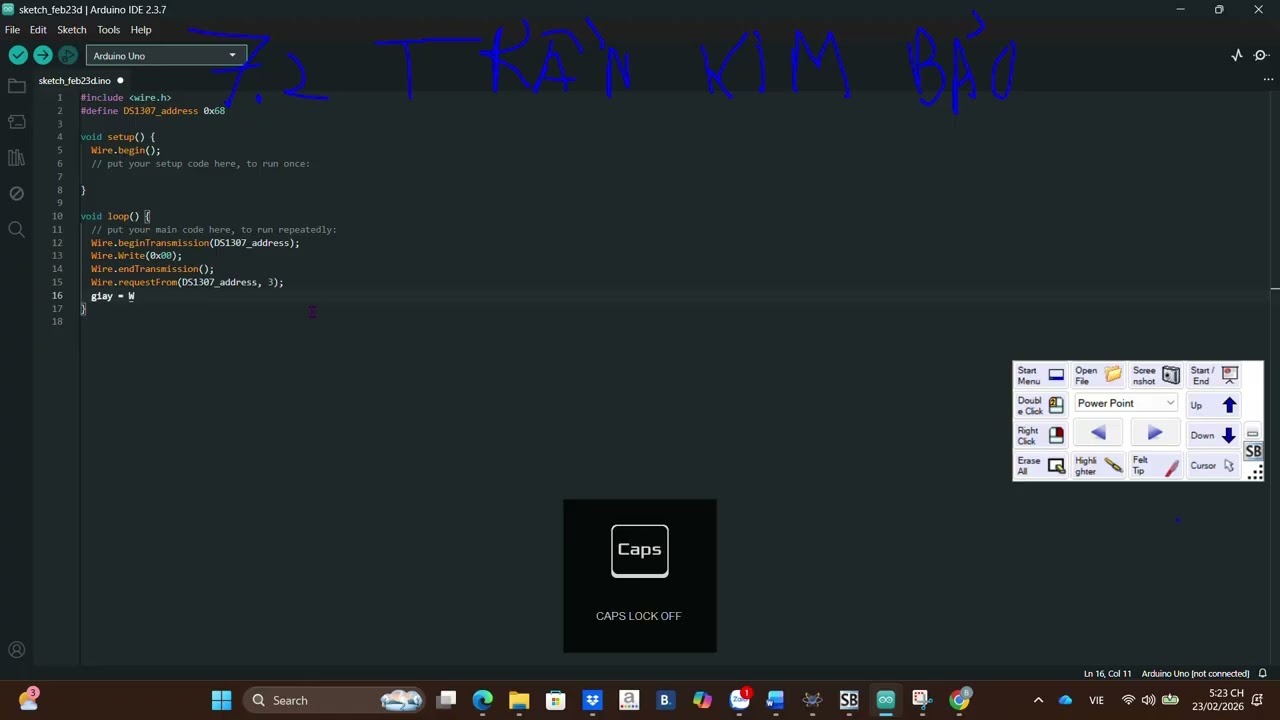The image size is (1280, 720).
Task: Click the Up arrow button
Action: (1214, 405)
